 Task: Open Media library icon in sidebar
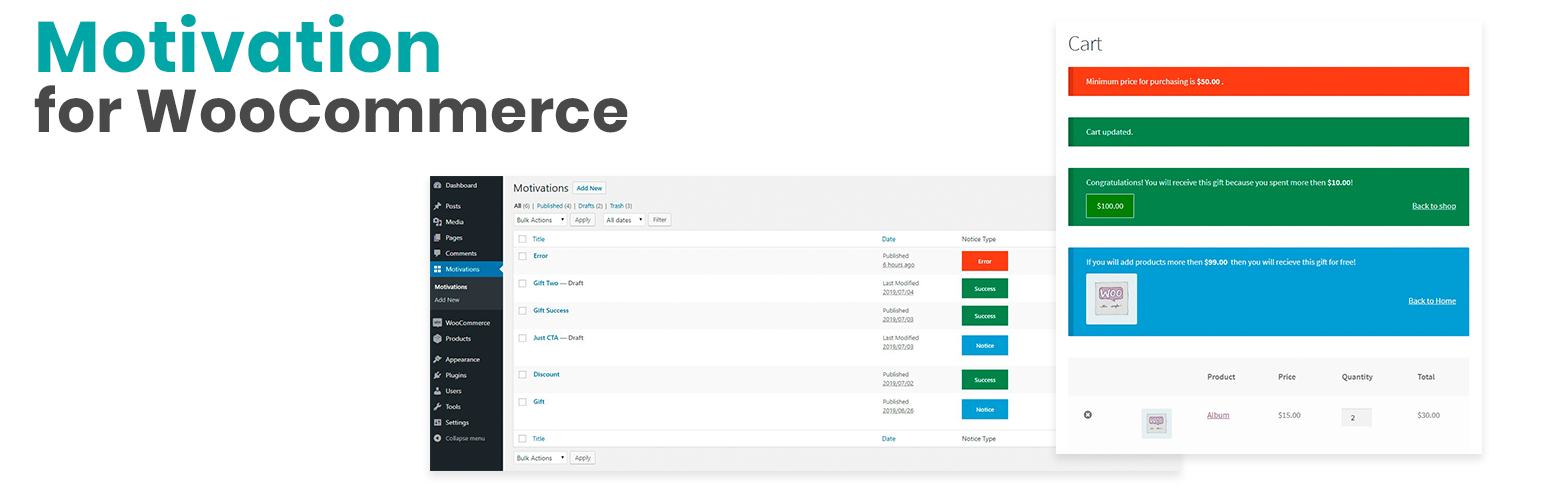click(x=437, y=222)
